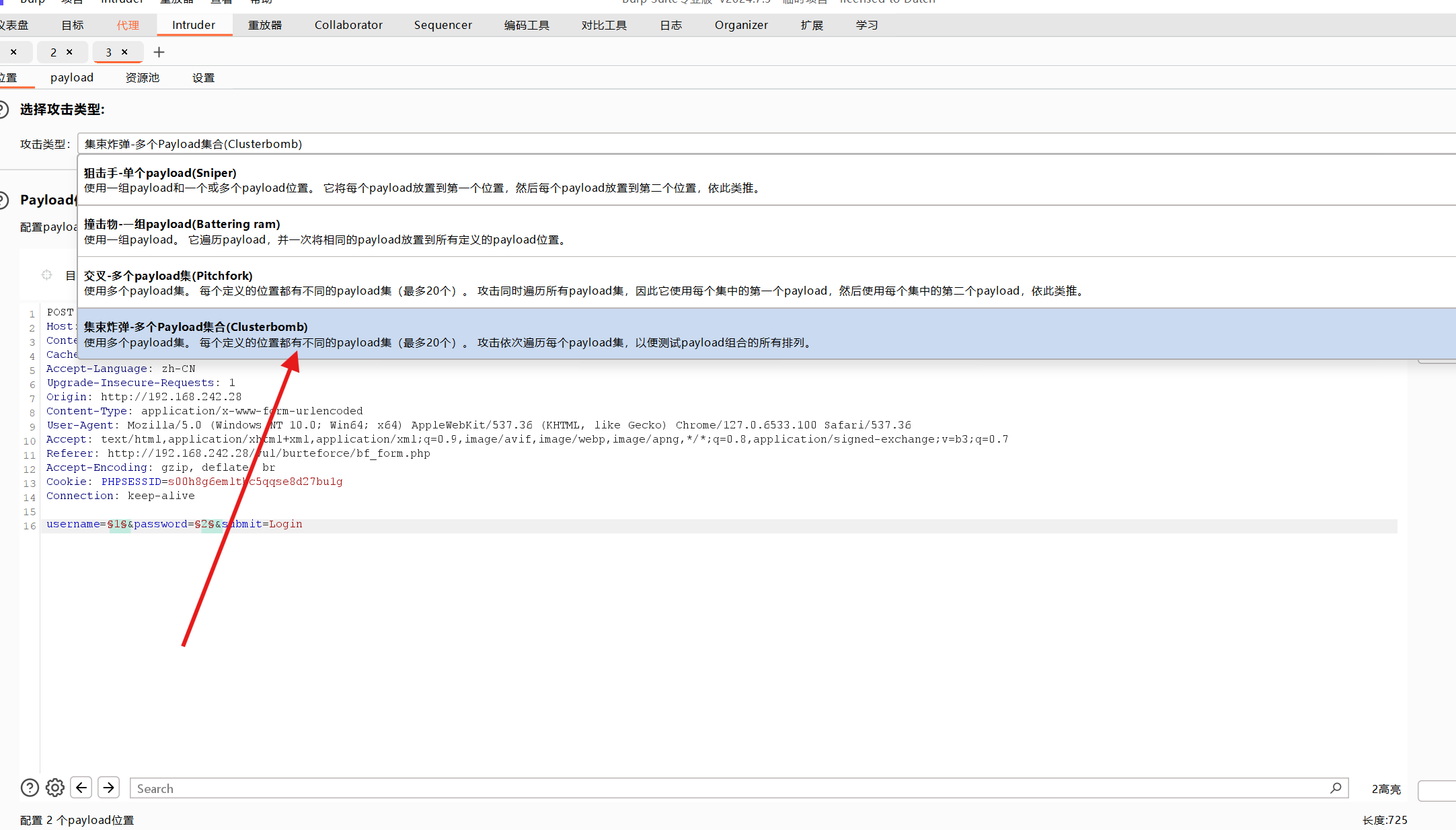Switch to the payload sub-tab
The image size is (1456, 830).
72,77
